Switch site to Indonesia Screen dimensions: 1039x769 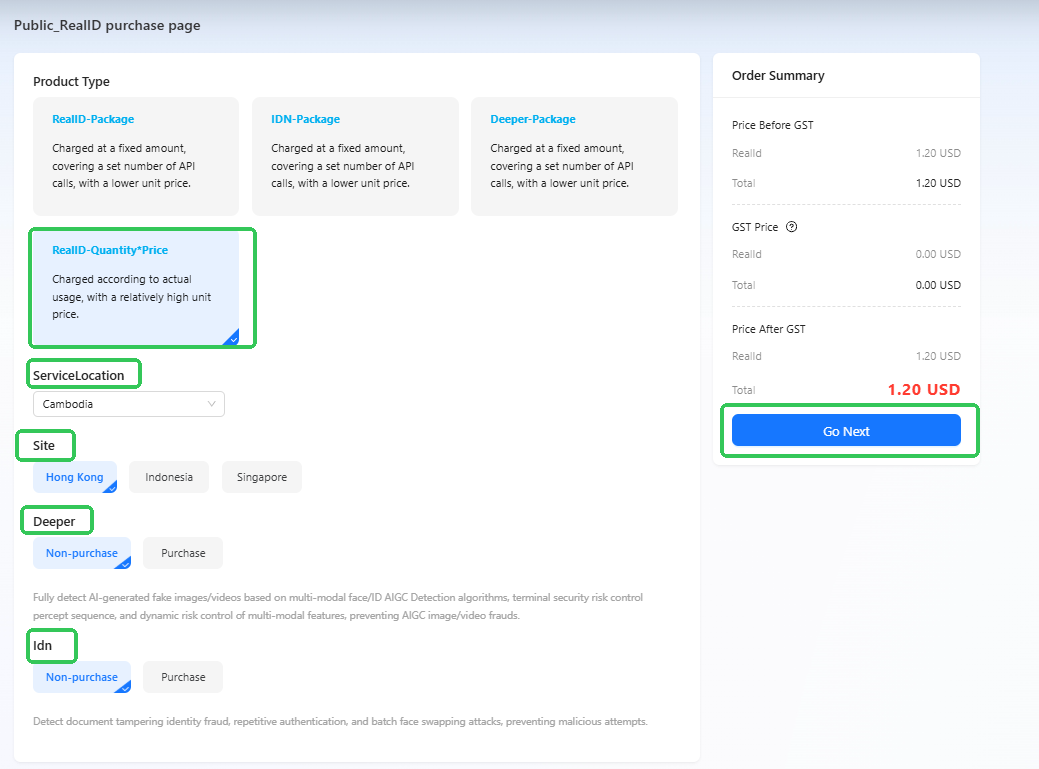click(169, 477)
